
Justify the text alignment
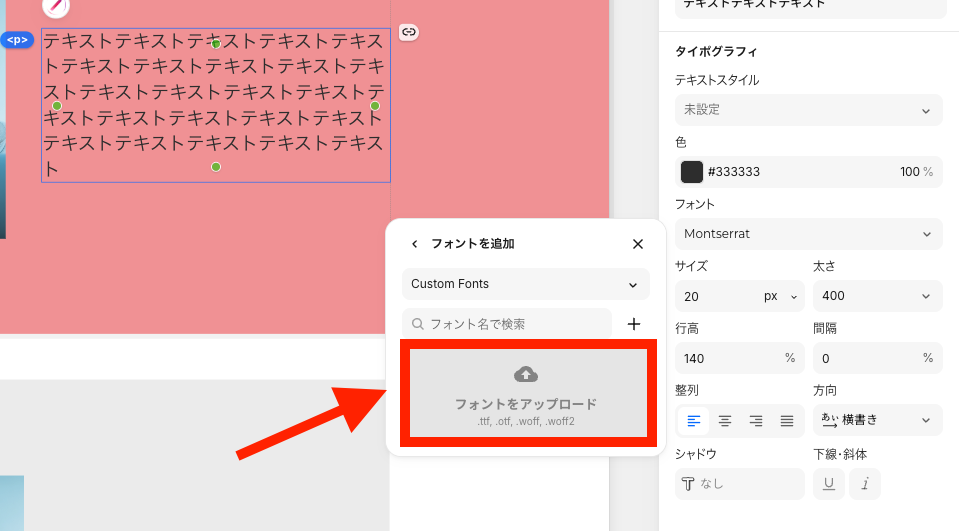click(x=787, y=421)
